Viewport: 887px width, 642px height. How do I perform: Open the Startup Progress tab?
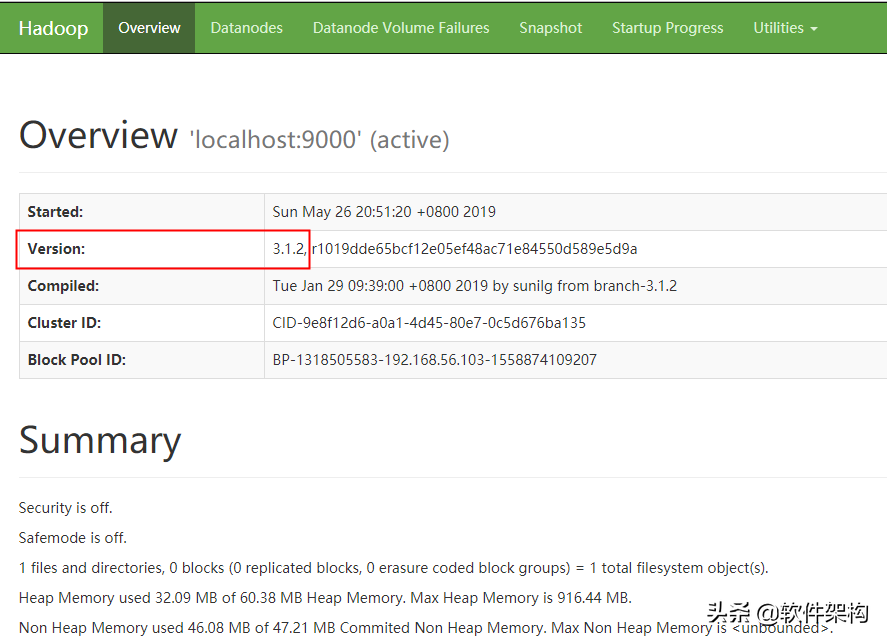pos(668,28)
